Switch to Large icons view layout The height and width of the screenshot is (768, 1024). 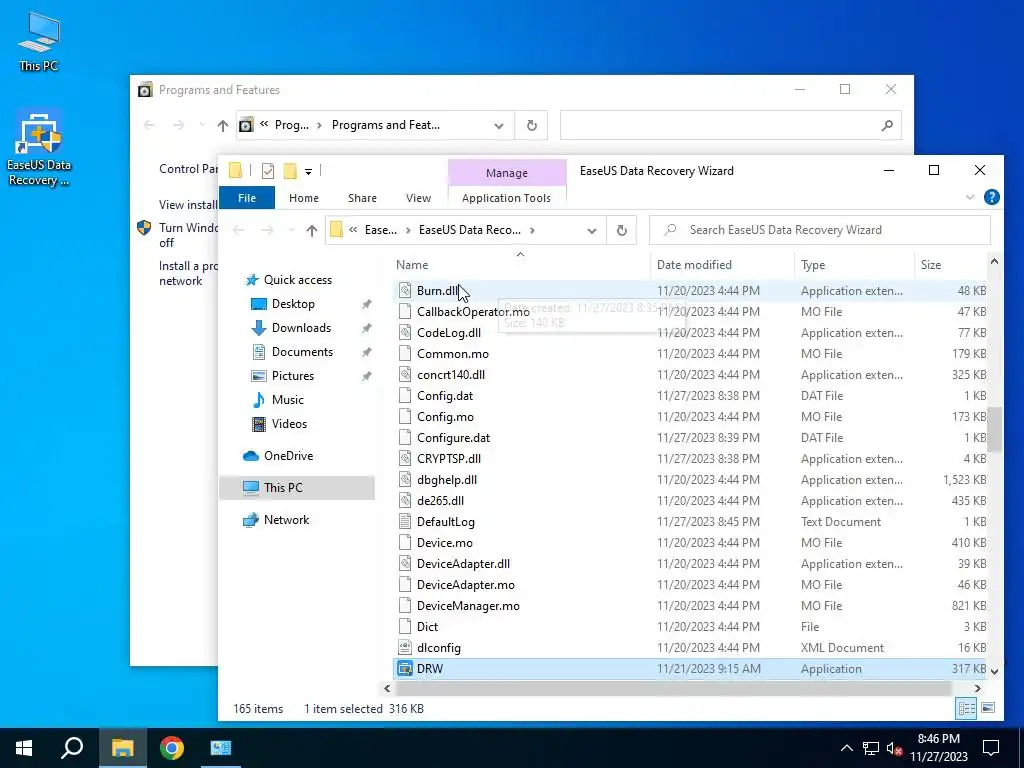click(x=988, y=708)
